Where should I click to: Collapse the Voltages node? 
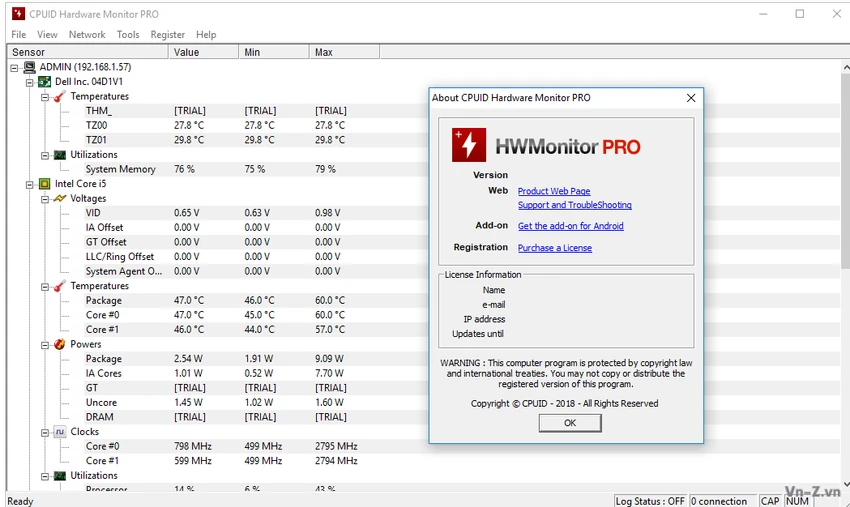click(45, 200)
